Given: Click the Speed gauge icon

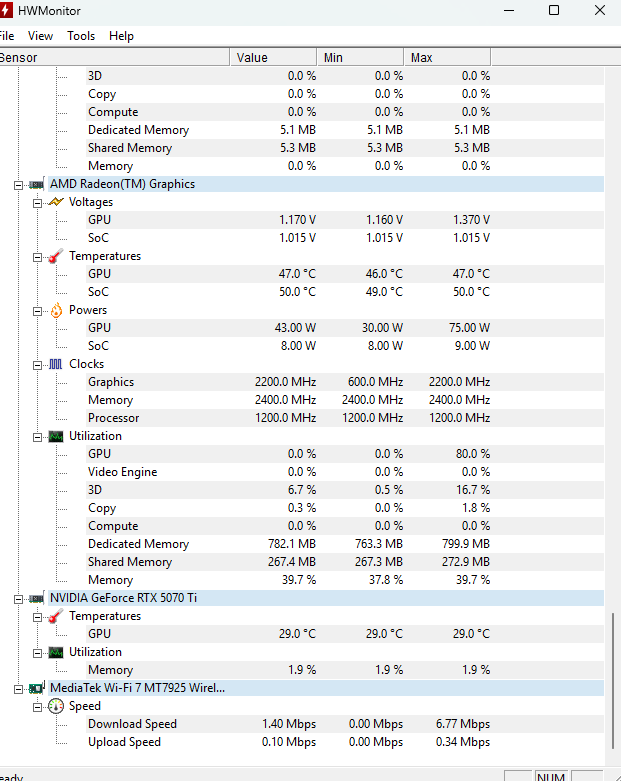Looking at the screenshot, I should (56, 706).
